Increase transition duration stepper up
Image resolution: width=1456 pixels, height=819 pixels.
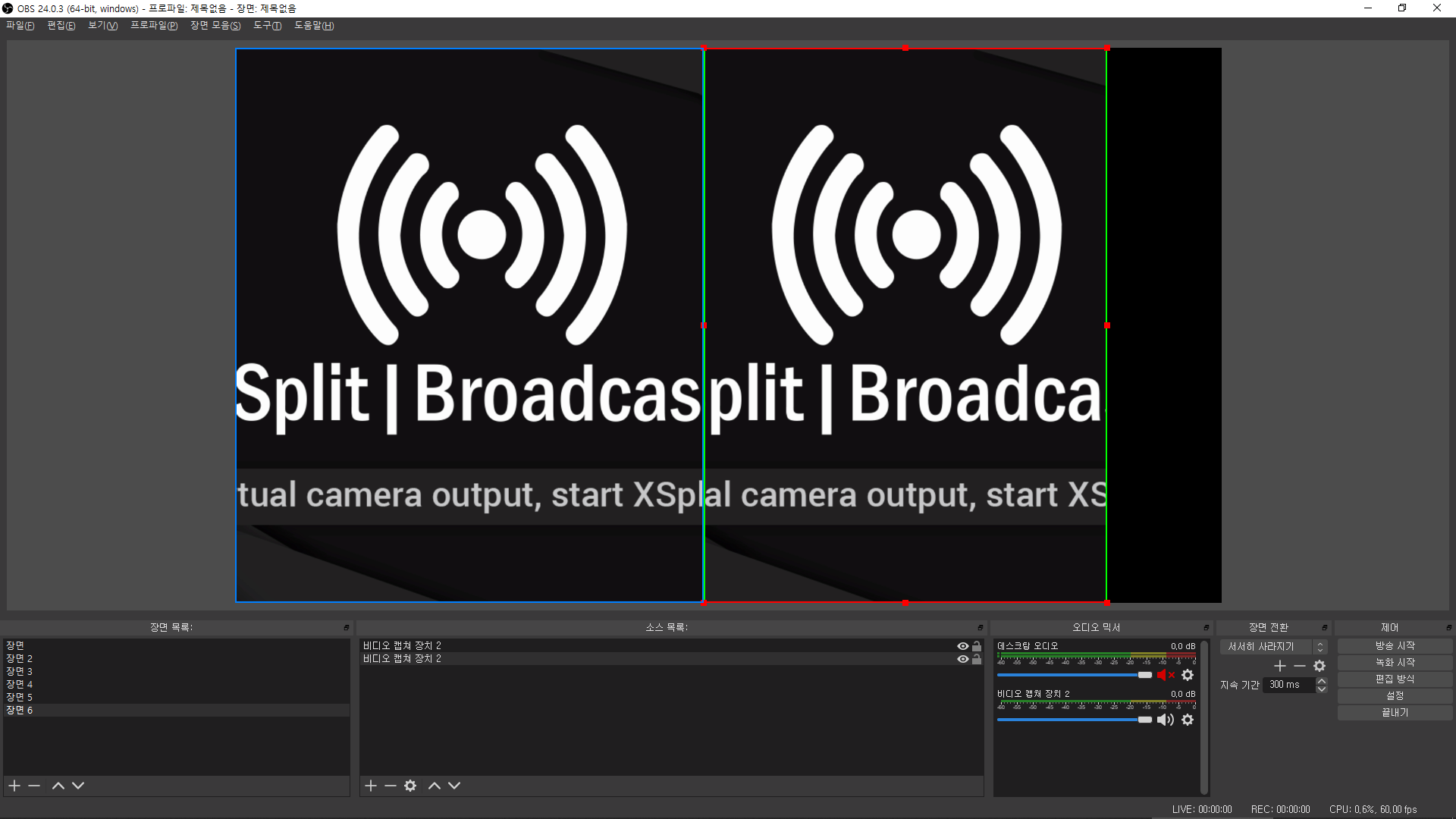pos(1322,680)
